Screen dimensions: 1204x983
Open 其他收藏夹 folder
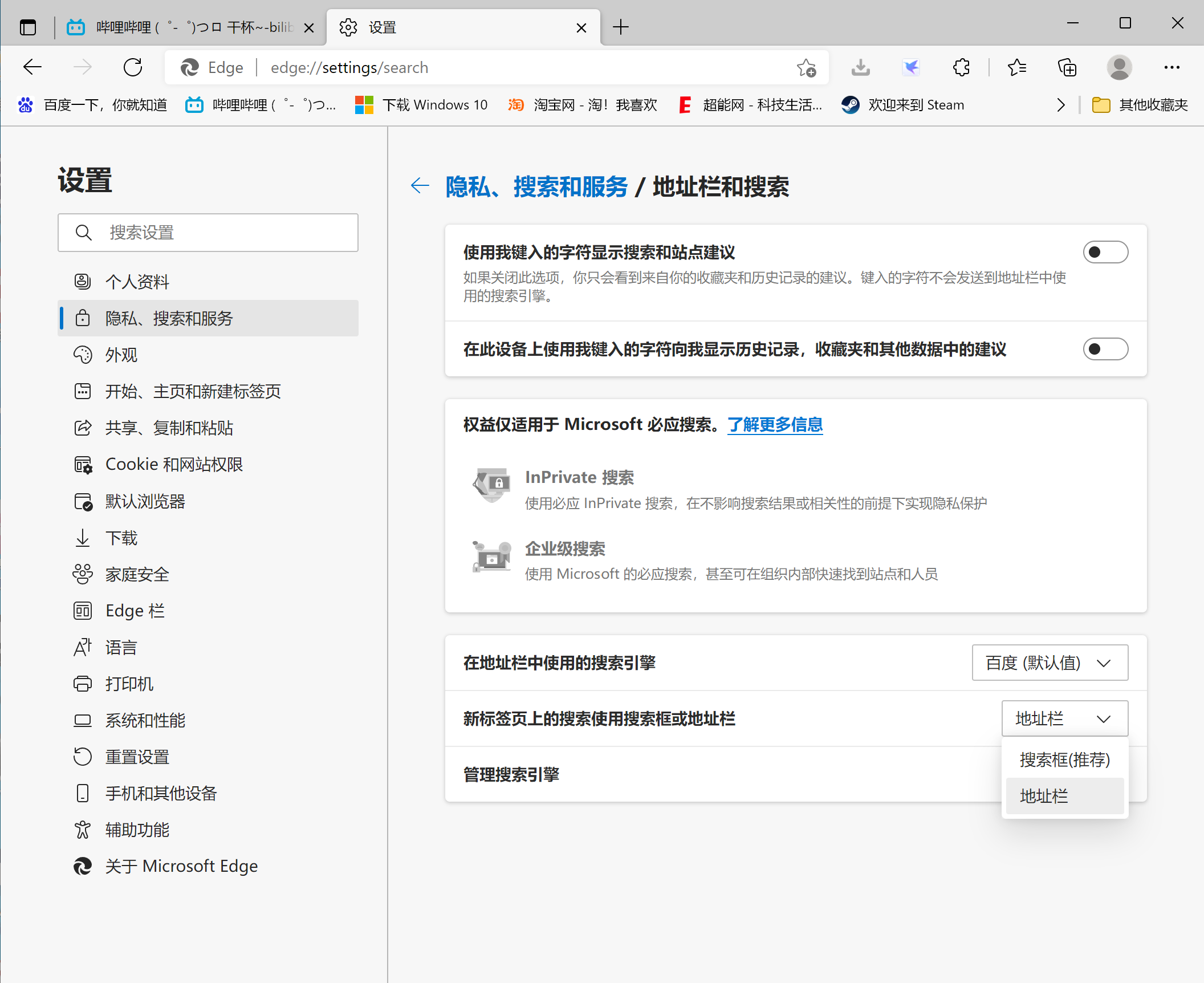tap(1140, 105)
